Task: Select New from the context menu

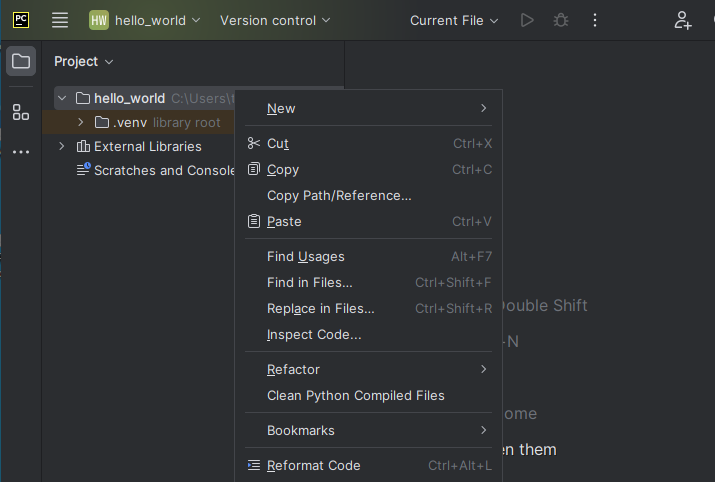Action: (281, 108)
